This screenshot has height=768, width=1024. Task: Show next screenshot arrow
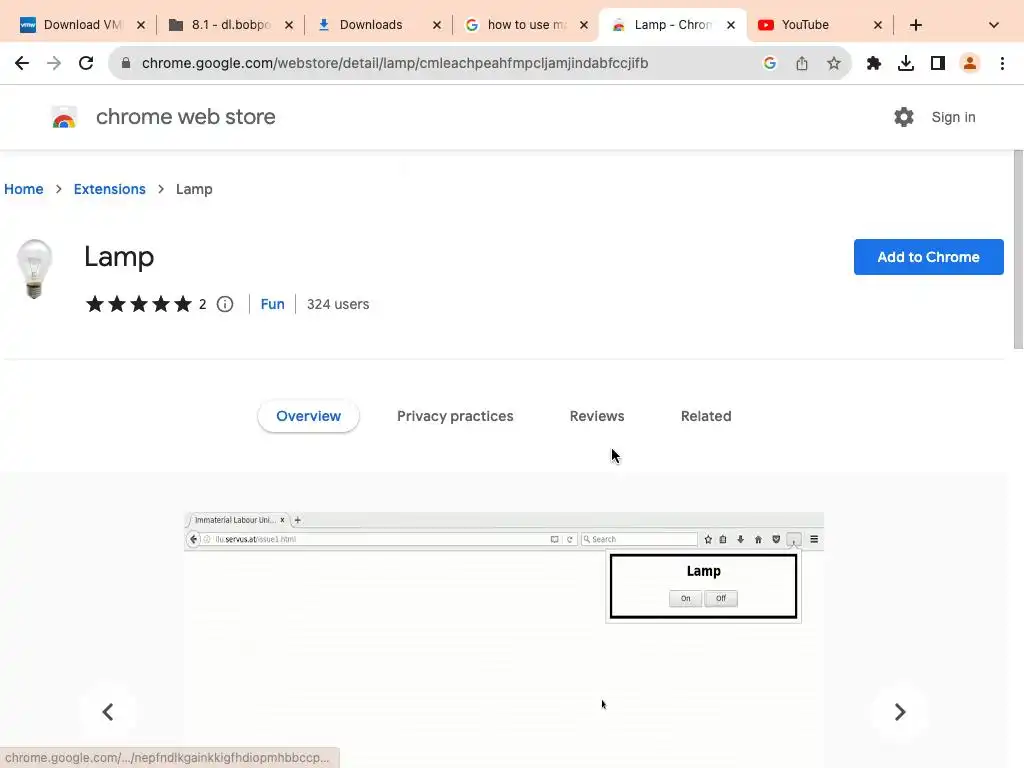pyautogui.click(x=899, y=712)
